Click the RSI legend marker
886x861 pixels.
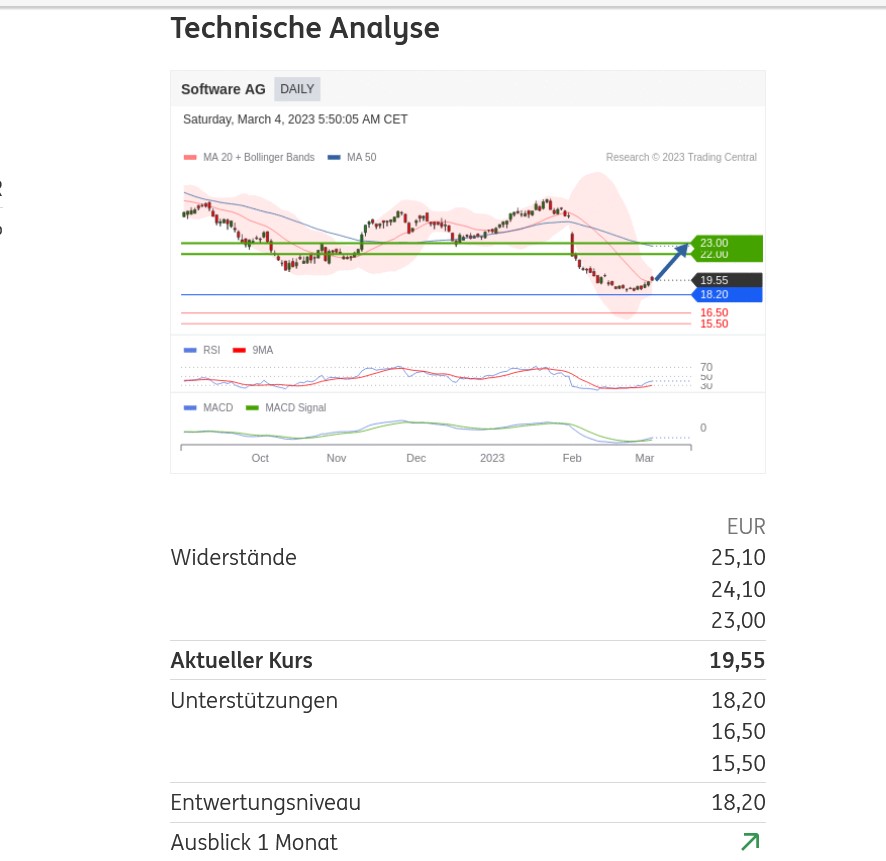(x=190, y=350)
